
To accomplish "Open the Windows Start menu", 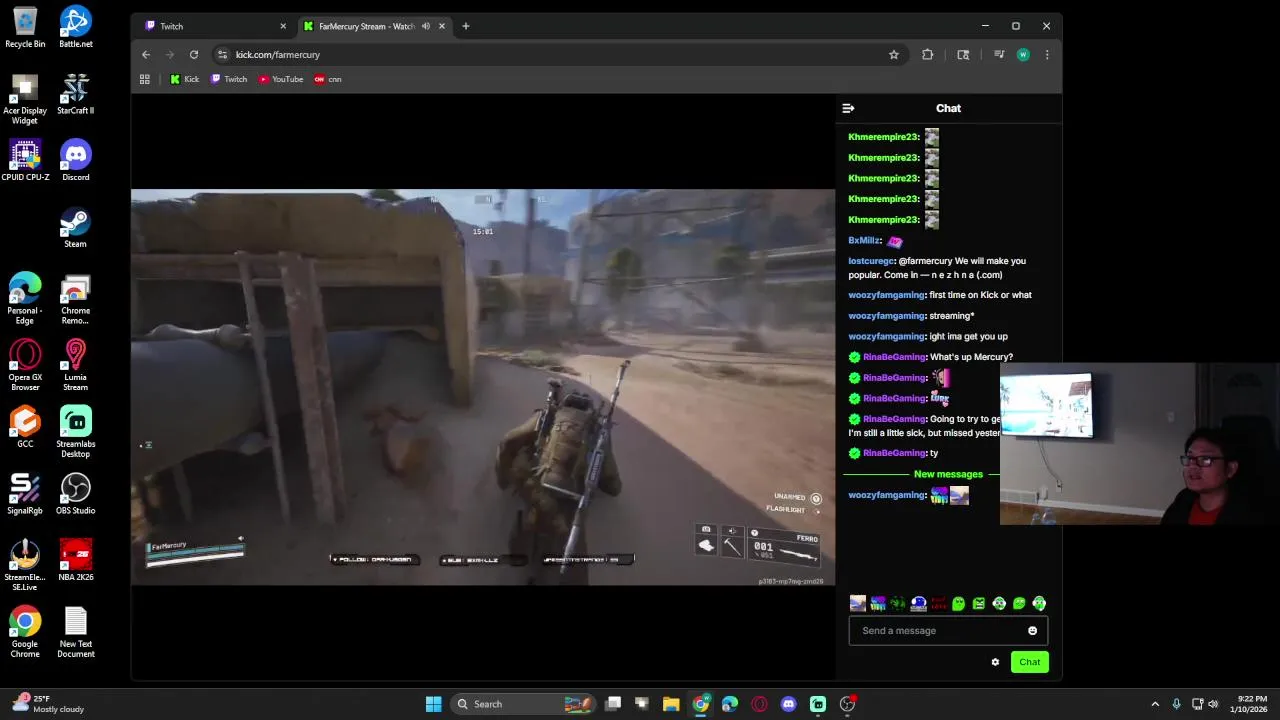I will tap(433, 704).
